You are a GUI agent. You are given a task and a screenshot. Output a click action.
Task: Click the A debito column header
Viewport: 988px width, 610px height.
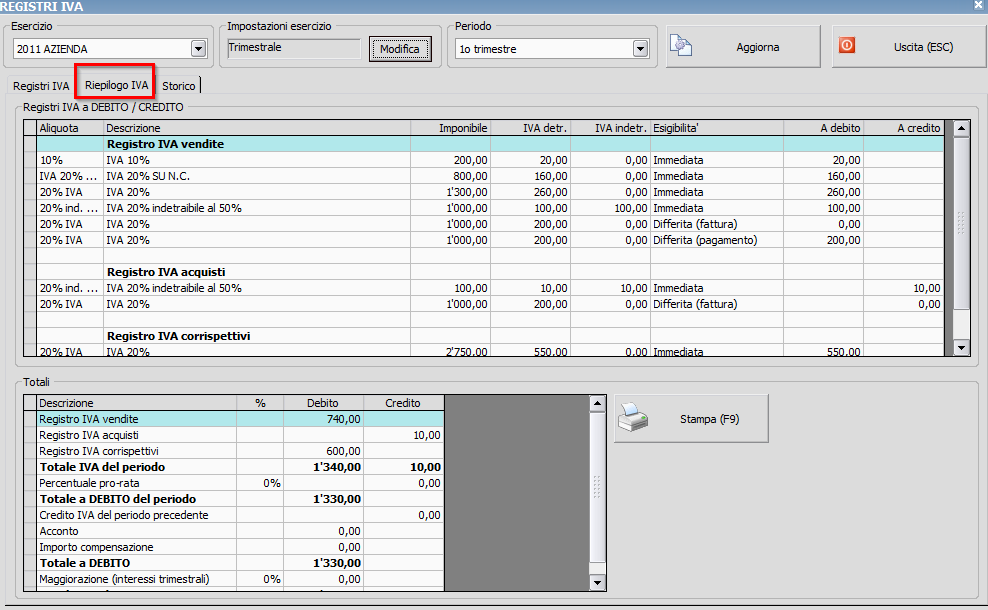(823, 128)
